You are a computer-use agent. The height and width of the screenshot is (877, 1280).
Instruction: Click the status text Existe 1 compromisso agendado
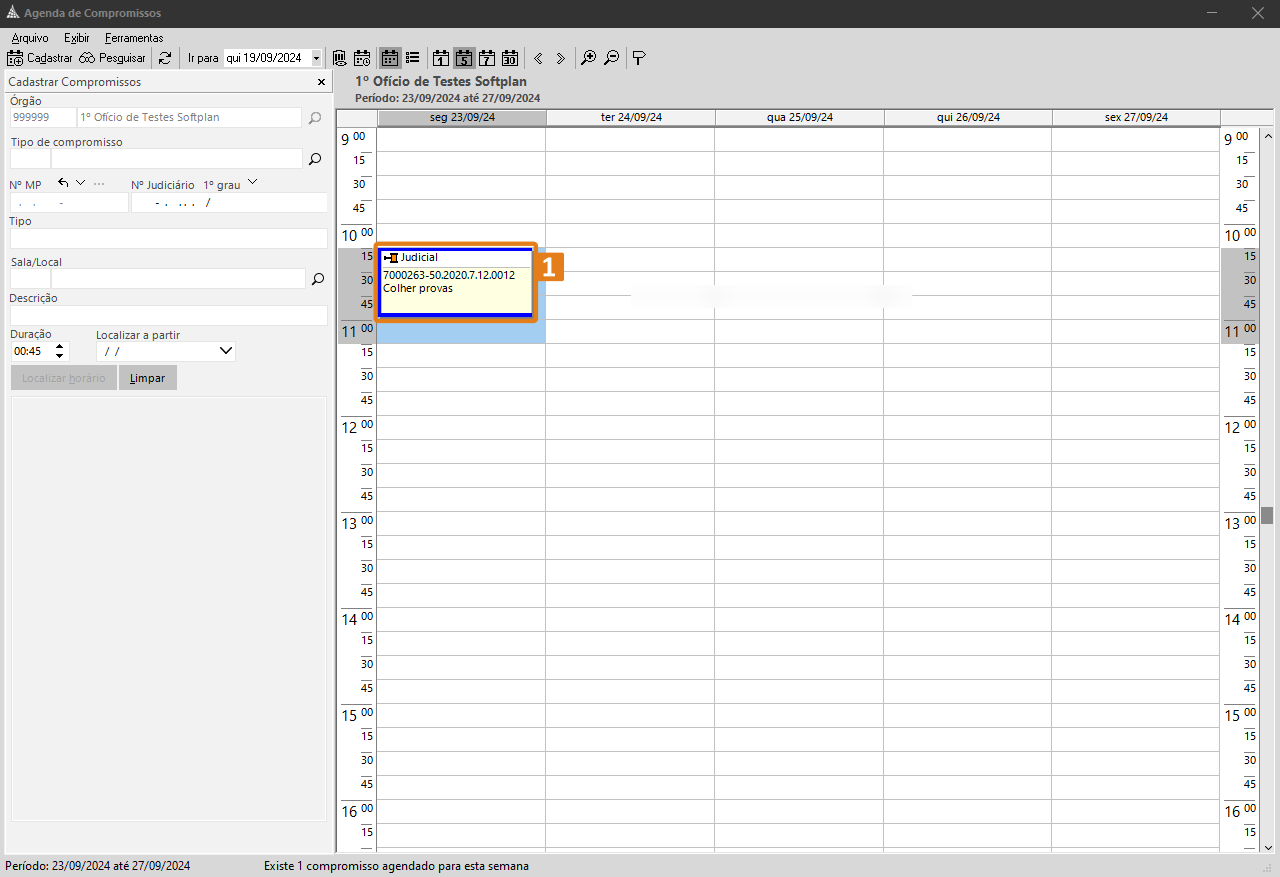396,866
